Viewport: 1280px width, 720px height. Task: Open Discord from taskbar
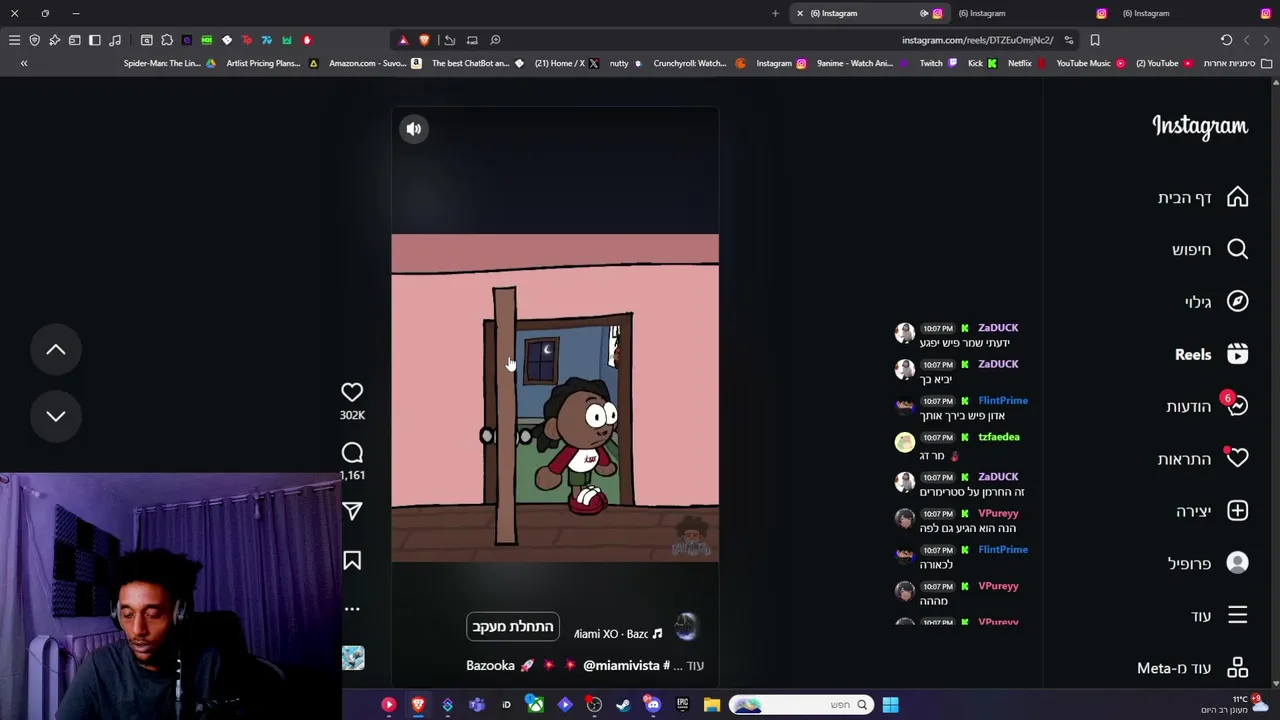pyautogui.click(x=653, y=705)
